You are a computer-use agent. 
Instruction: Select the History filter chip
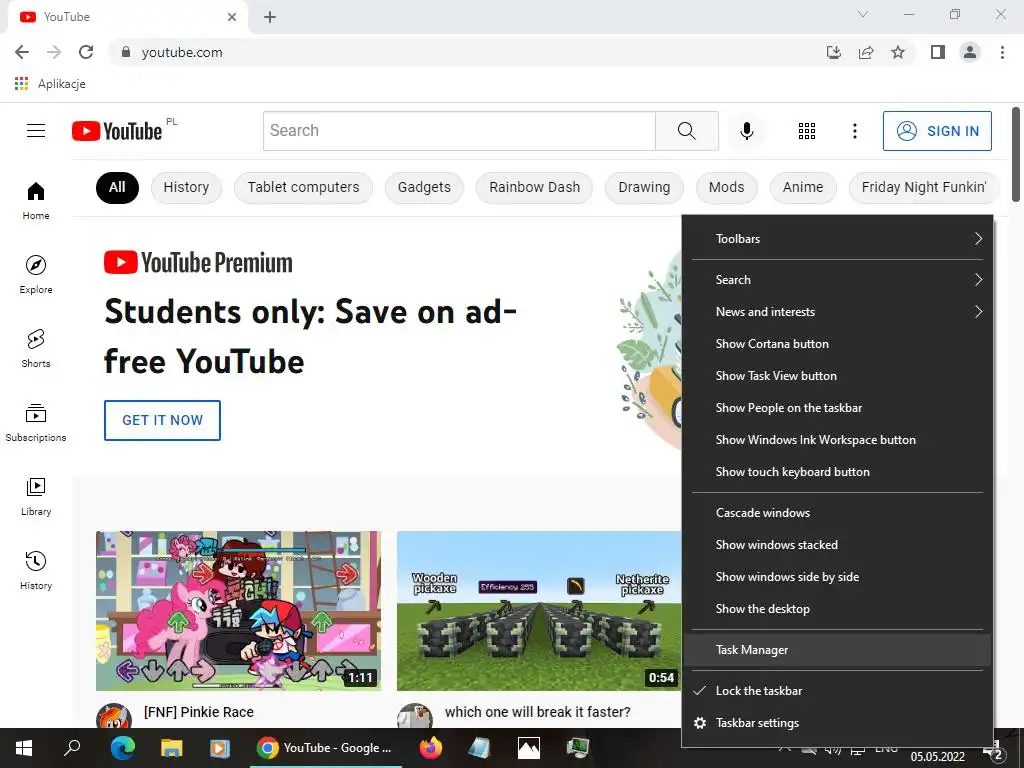(186, 187)
